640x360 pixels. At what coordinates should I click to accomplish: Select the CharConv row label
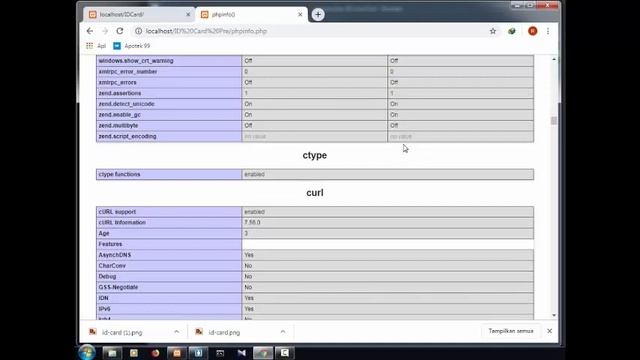[112, 266]
